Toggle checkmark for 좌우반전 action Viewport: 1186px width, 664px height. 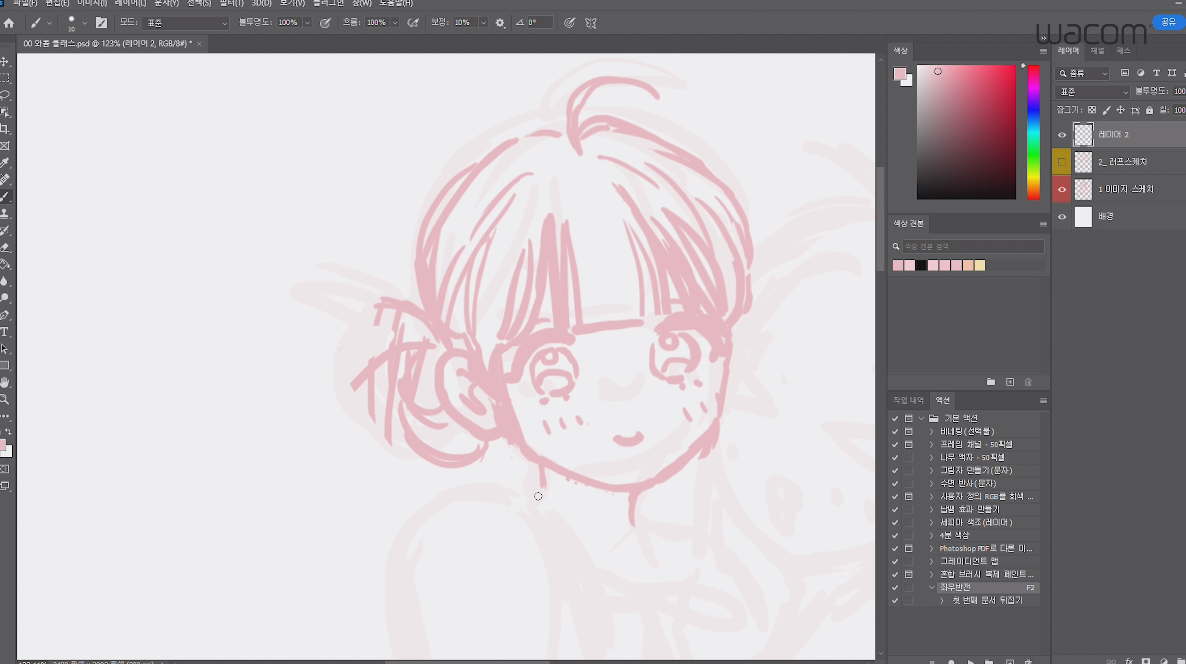(x=895, y=587)
